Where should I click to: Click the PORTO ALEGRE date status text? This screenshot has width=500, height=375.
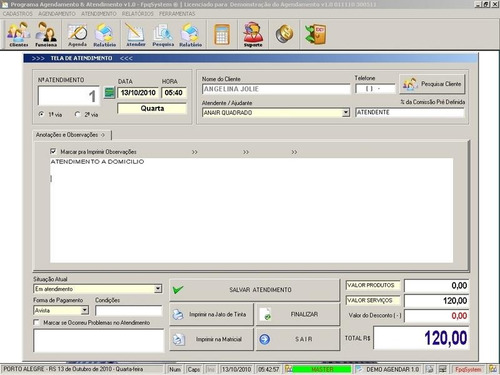[x=73, y=369]
